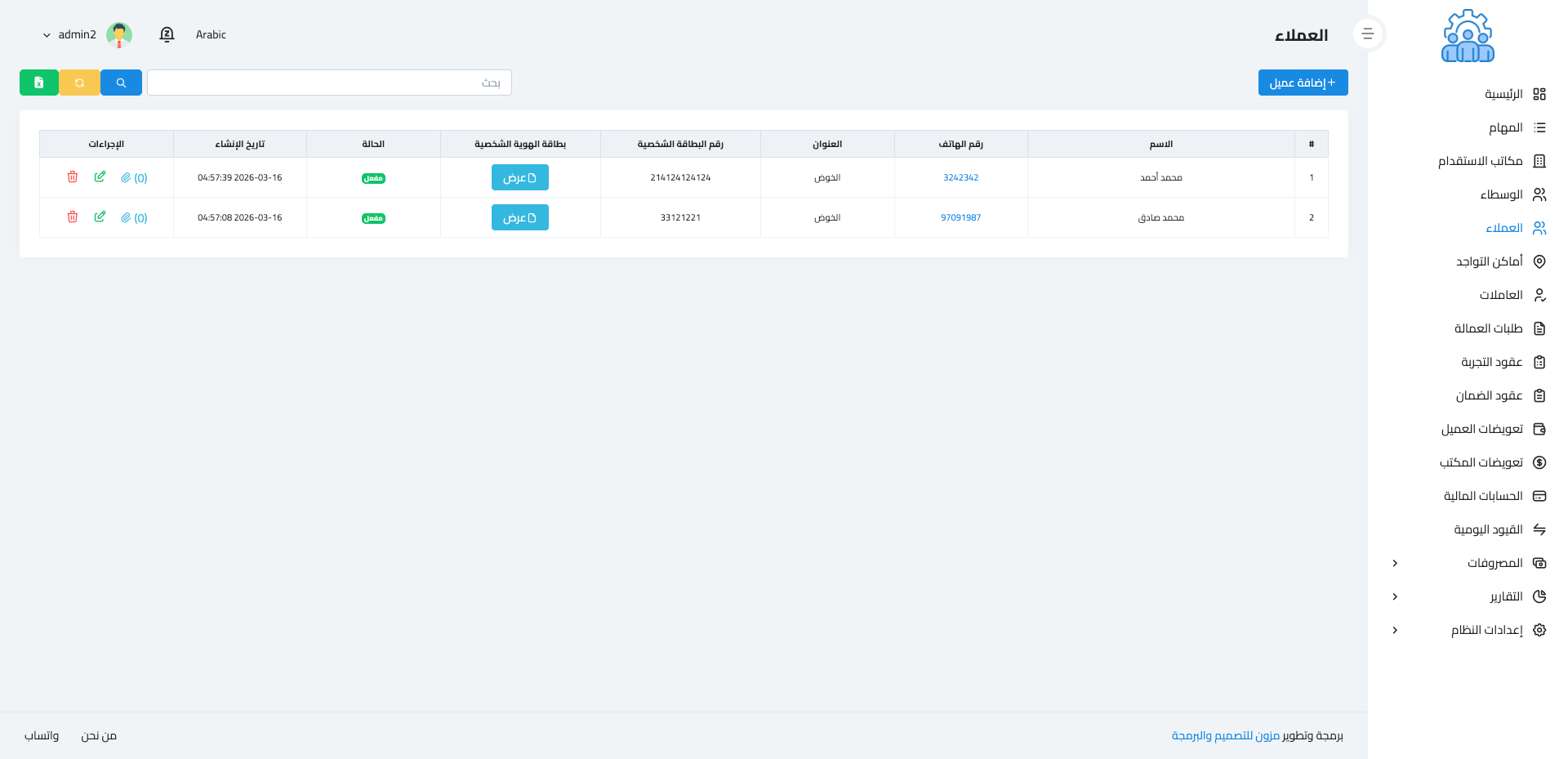This screenshot has height=759, width=1568.
Task: Click into the بحث search field
Action: click(329, 83)
